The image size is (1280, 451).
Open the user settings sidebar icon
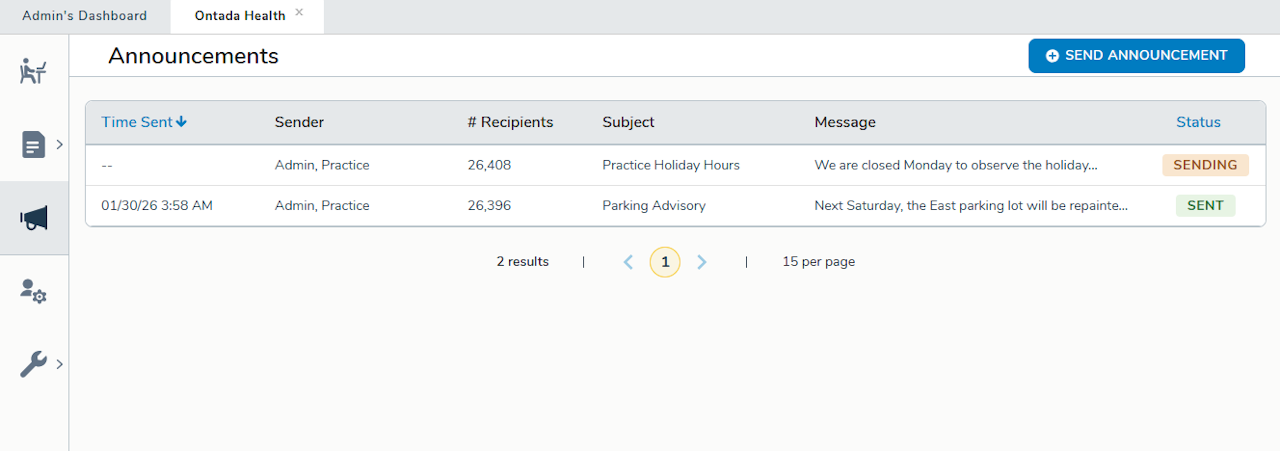coord(33,291)
